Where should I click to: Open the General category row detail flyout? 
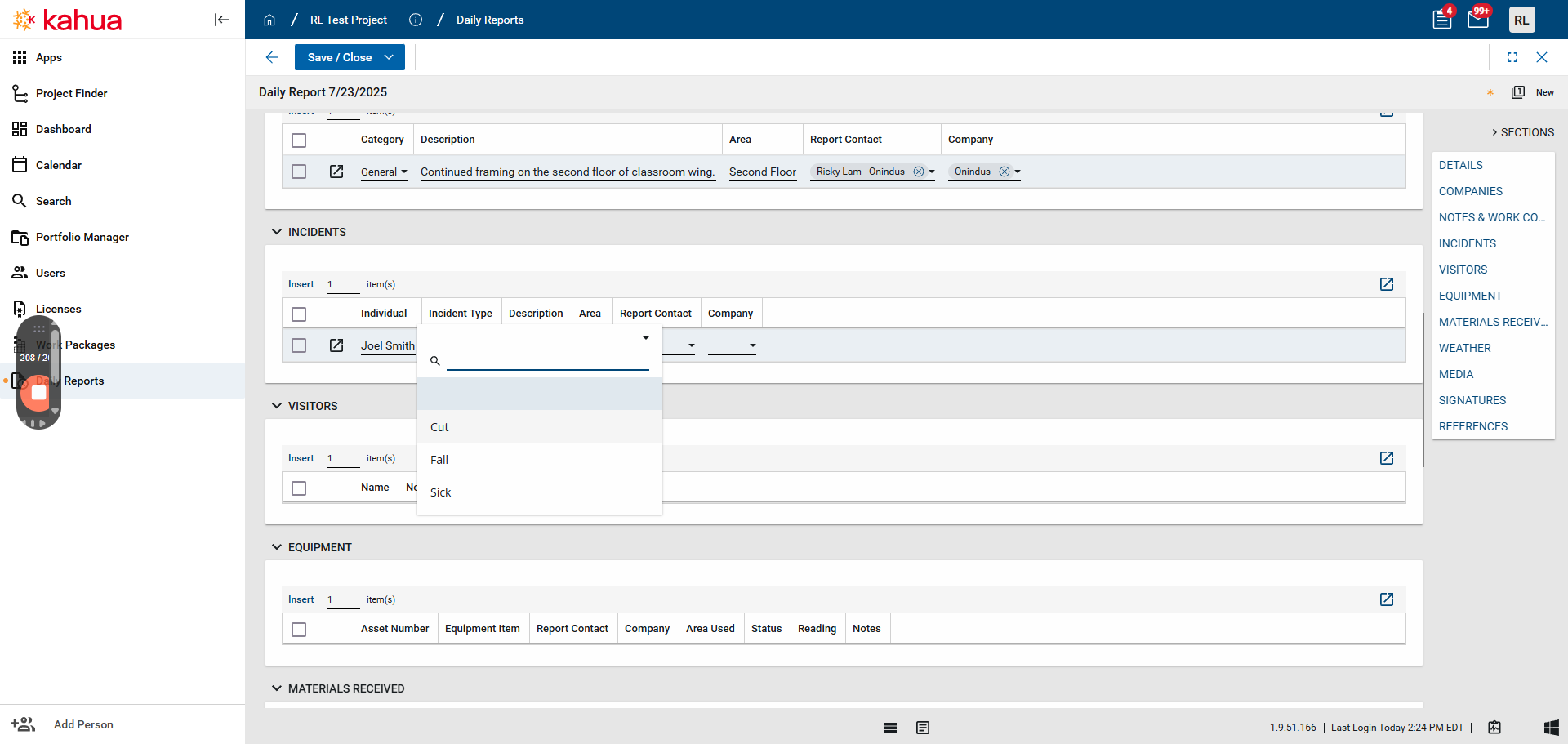coord(336,172)
